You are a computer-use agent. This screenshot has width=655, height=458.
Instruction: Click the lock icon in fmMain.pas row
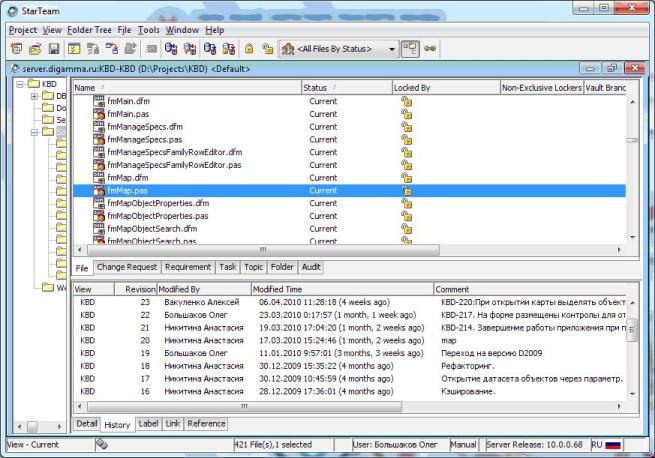coord(406,114)
